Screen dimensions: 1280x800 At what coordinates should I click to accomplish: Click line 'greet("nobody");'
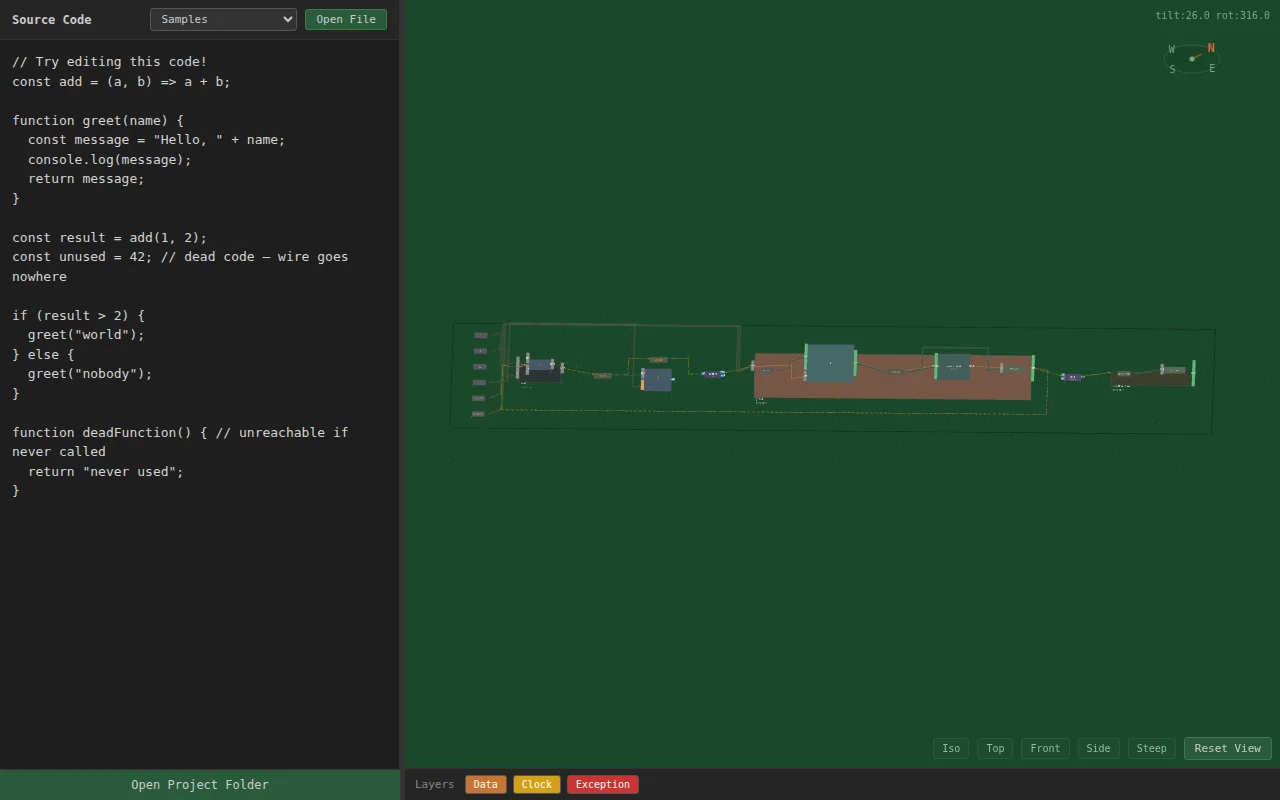coord(90,374)
